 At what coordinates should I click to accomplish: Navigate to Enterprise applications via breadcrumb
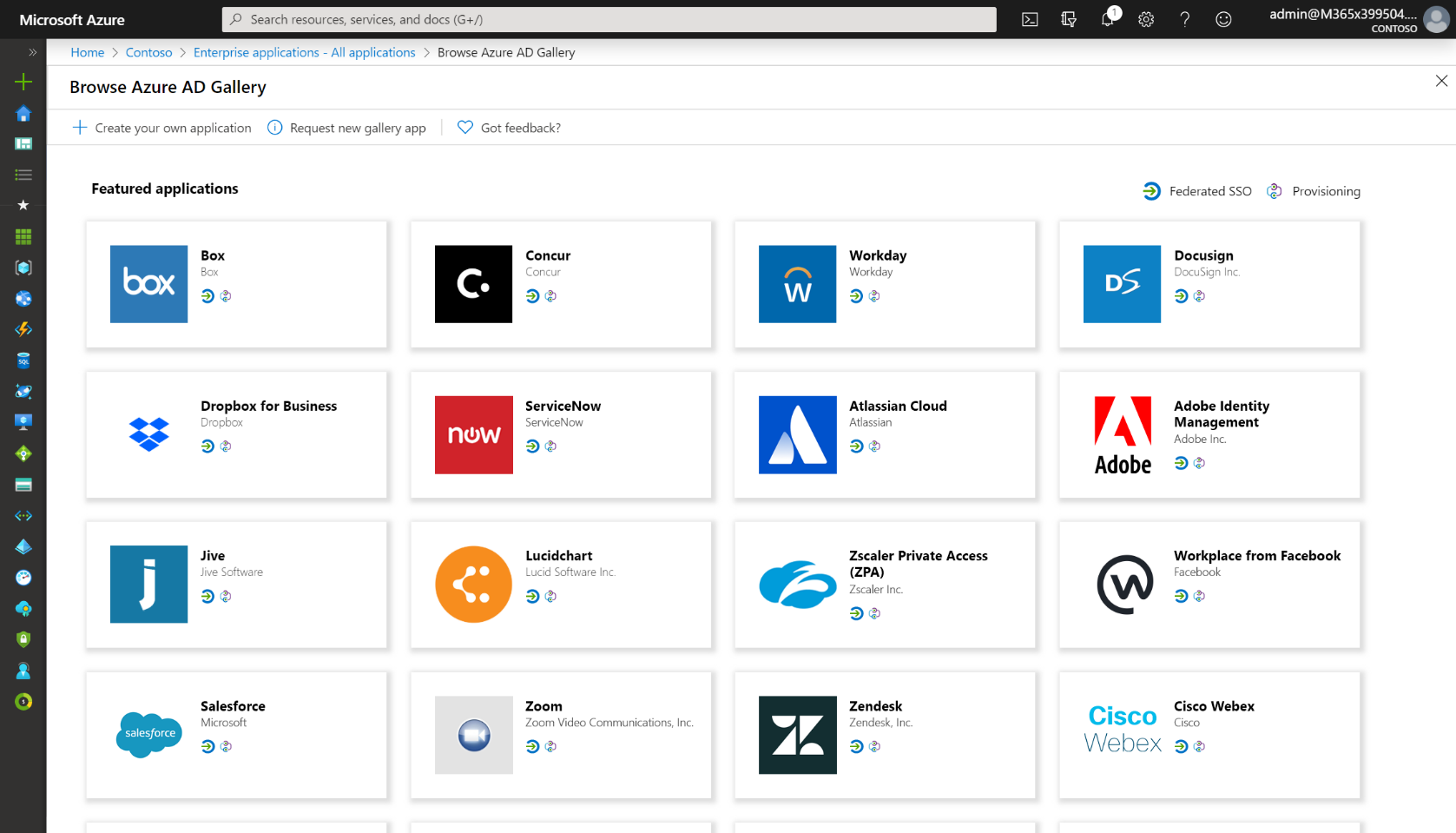[x=304, y=52]
